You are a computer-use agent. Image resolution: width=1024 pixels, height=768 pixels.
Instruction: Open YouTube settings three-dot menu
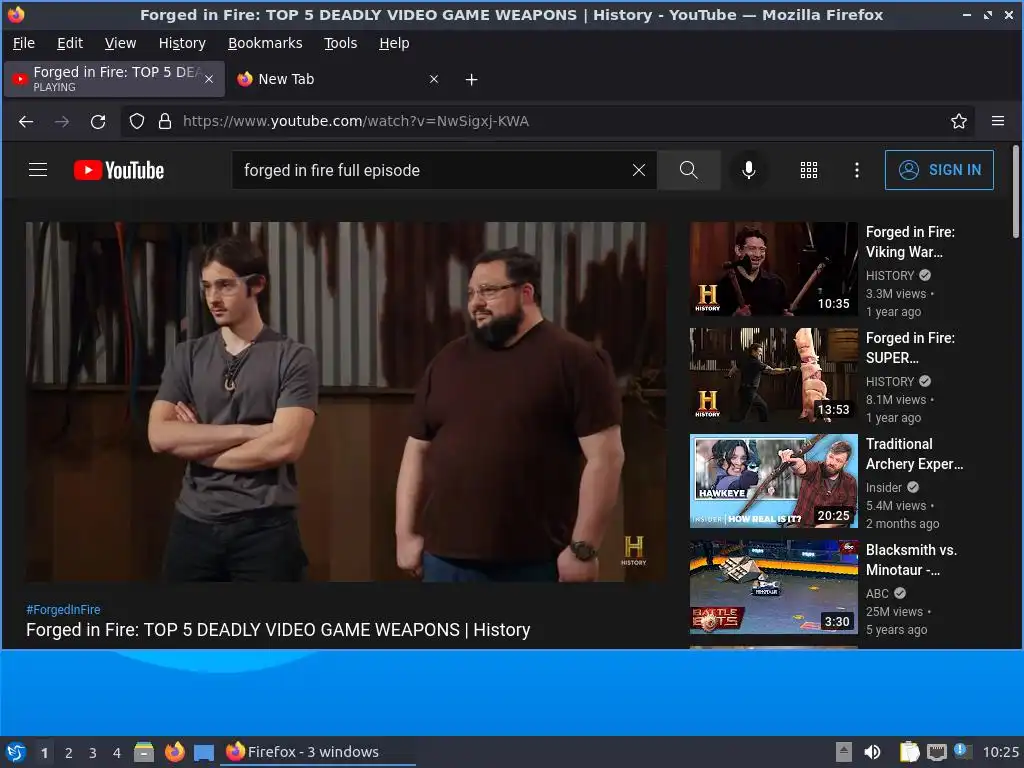[856, 170]
